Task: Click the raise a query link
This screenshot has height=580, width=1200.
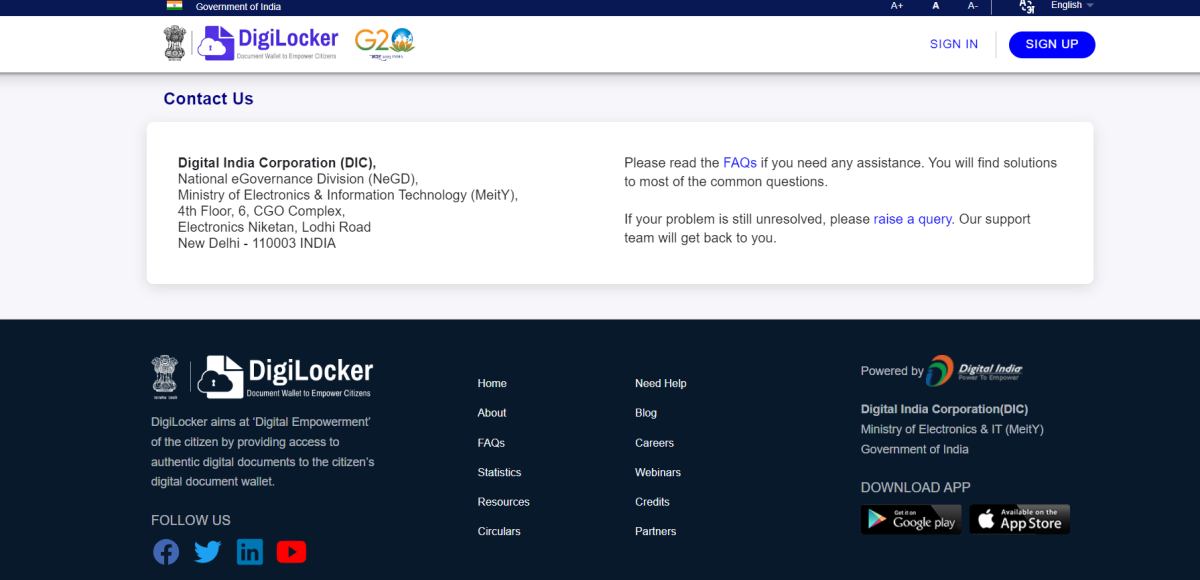Action: (x=912, y=218)
